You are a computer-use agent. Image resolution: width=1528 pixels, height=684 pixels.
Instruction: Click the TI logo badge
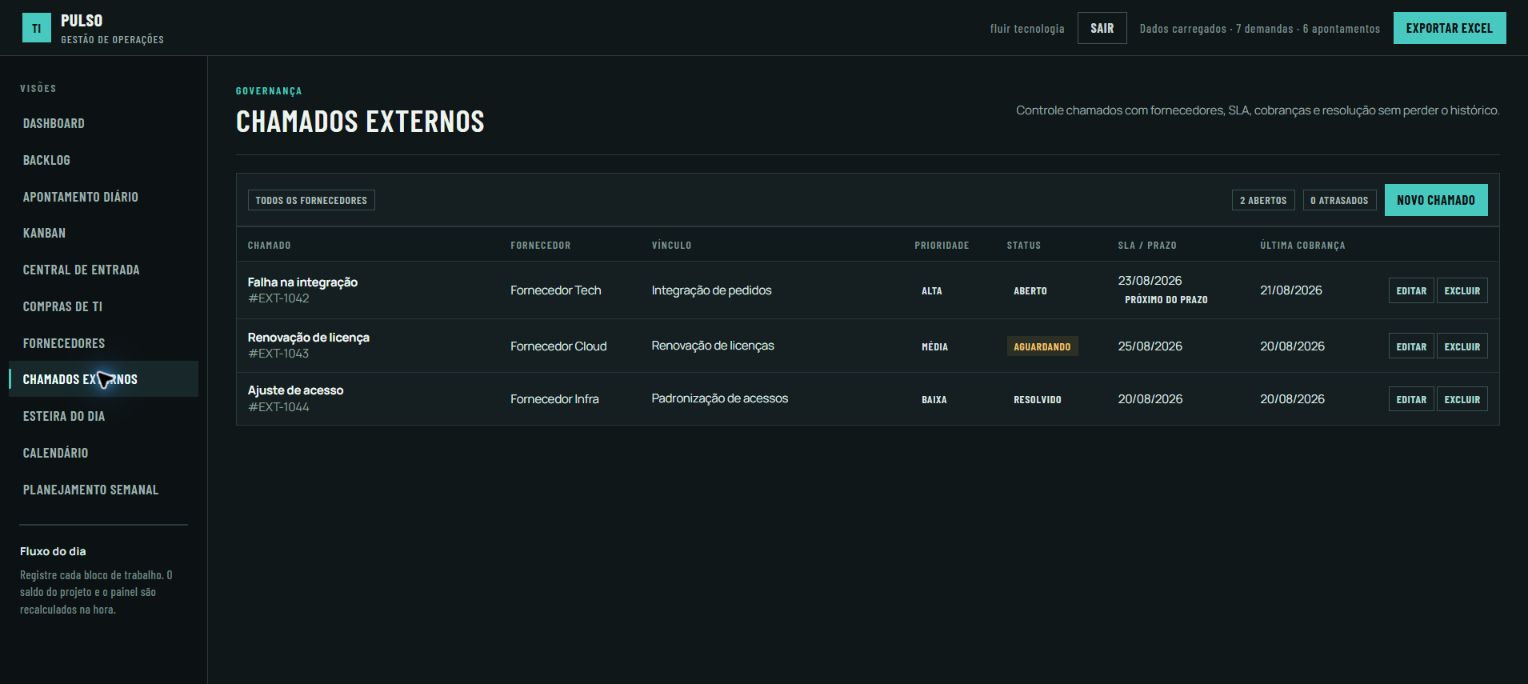[x=36, y=28]
